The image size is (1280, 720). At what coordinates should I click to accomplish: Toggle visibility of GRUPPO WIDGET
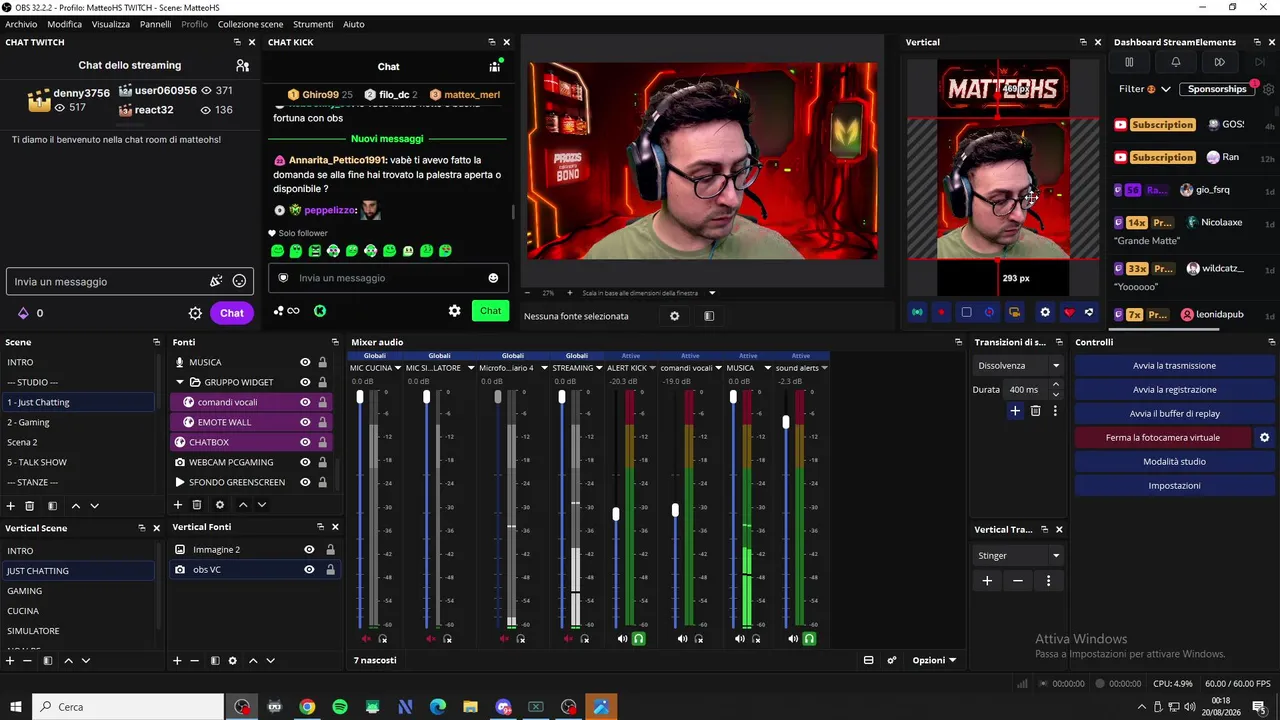305,382
